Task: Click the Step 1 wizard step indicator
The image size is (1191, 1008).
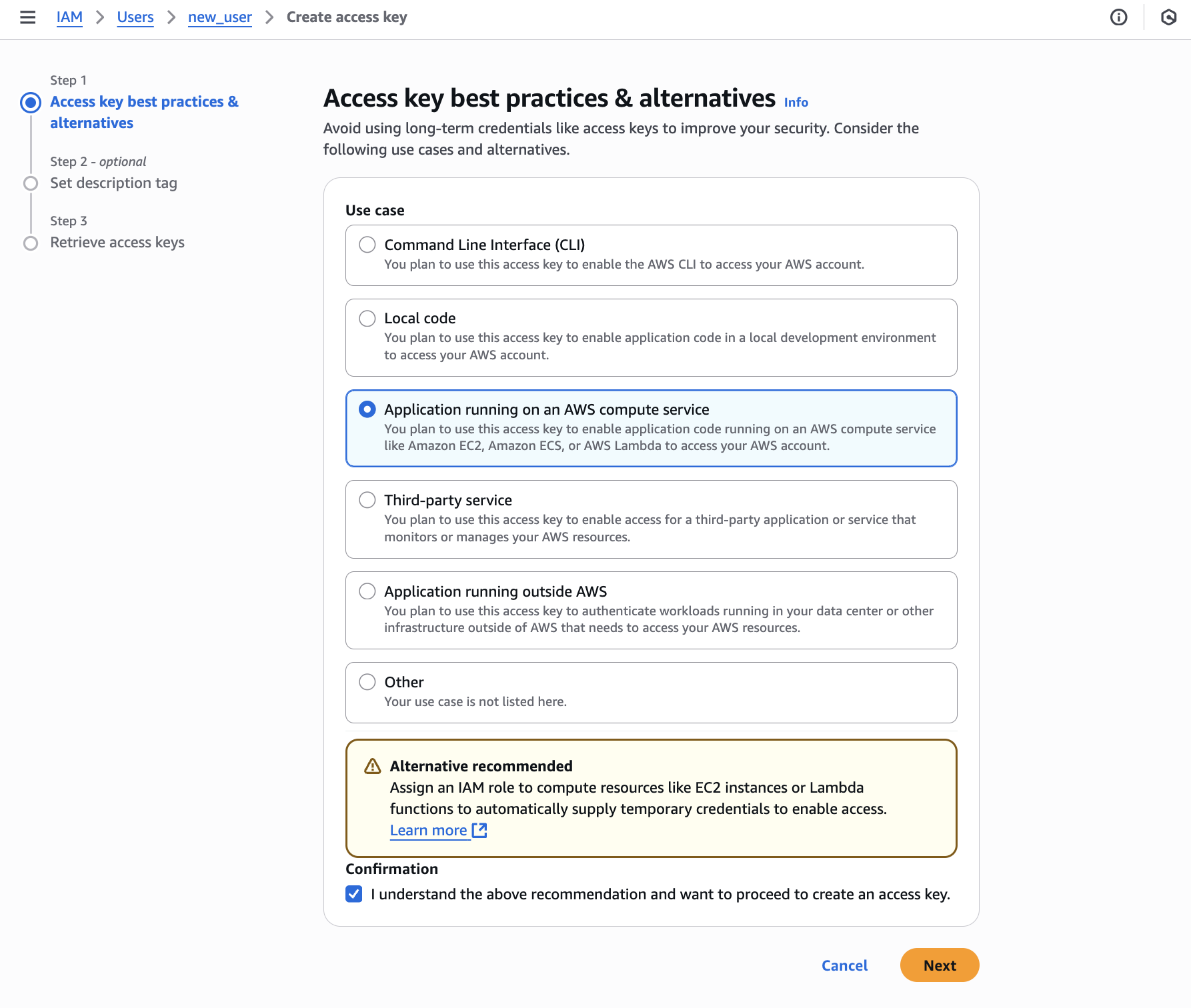Action: coord(31,102)
